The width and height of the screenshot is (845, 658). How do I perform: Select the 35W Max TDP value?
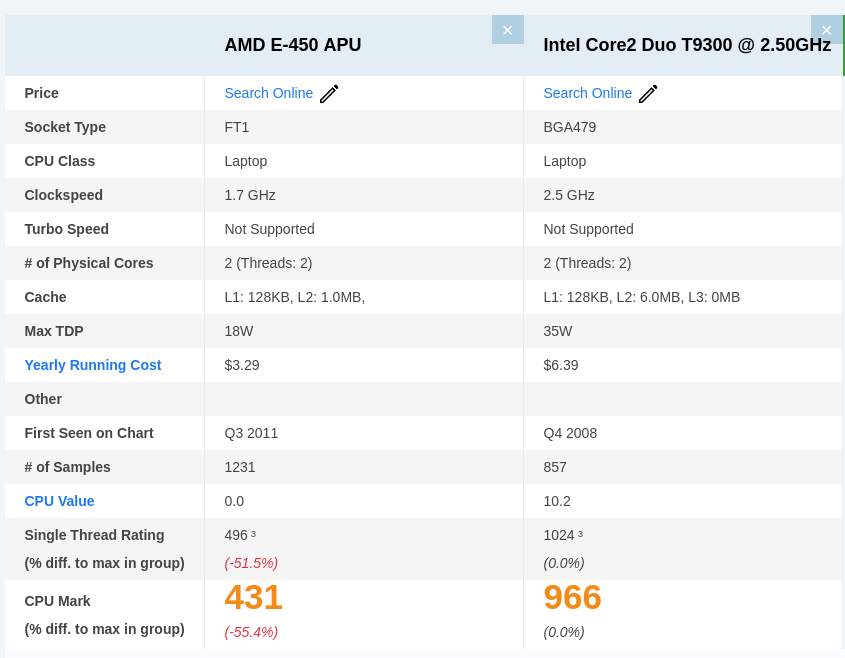coord(558,331)
